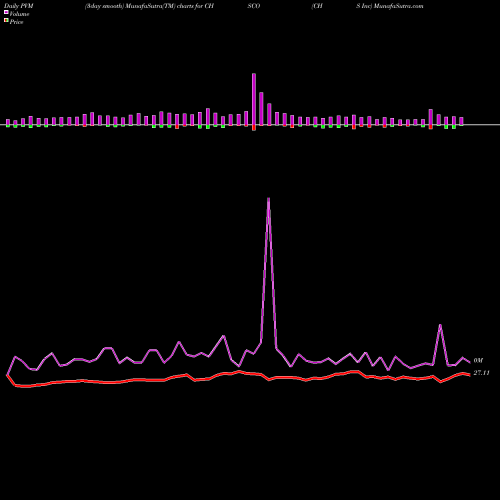Click the Price legend color swatch
Viewport: 500px width, 500px height.
click(6, 21)
